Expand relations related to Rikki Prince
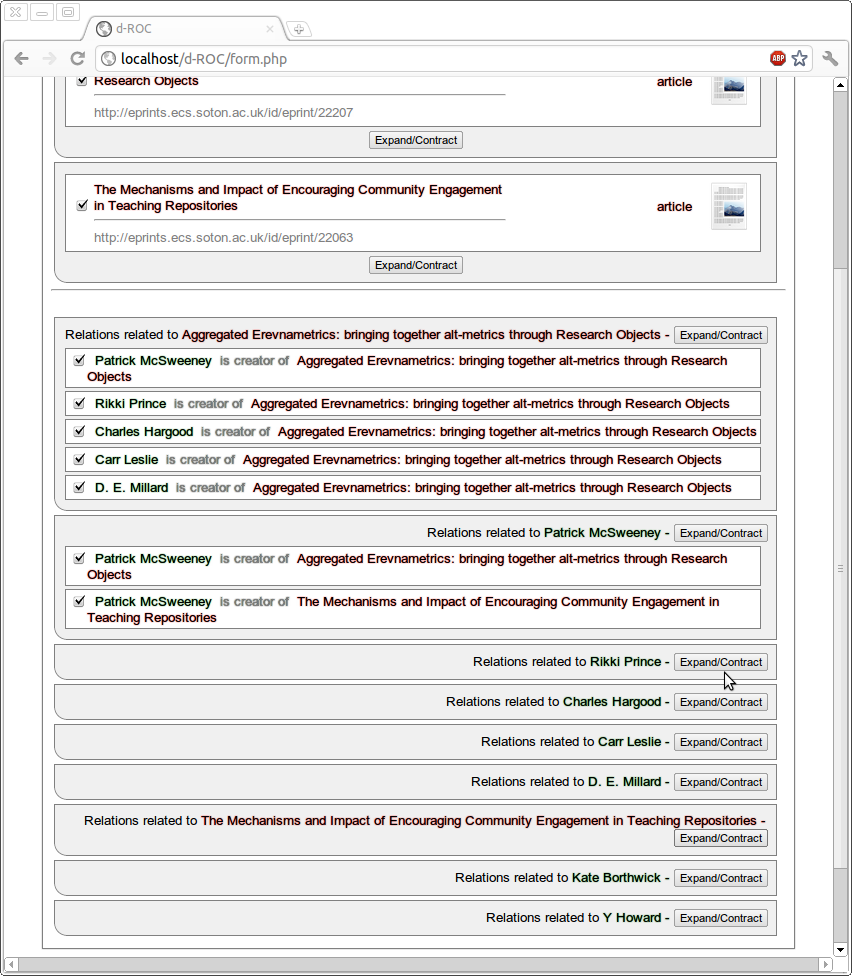Screen dimensions: 852x976 [x=720, y=662]
